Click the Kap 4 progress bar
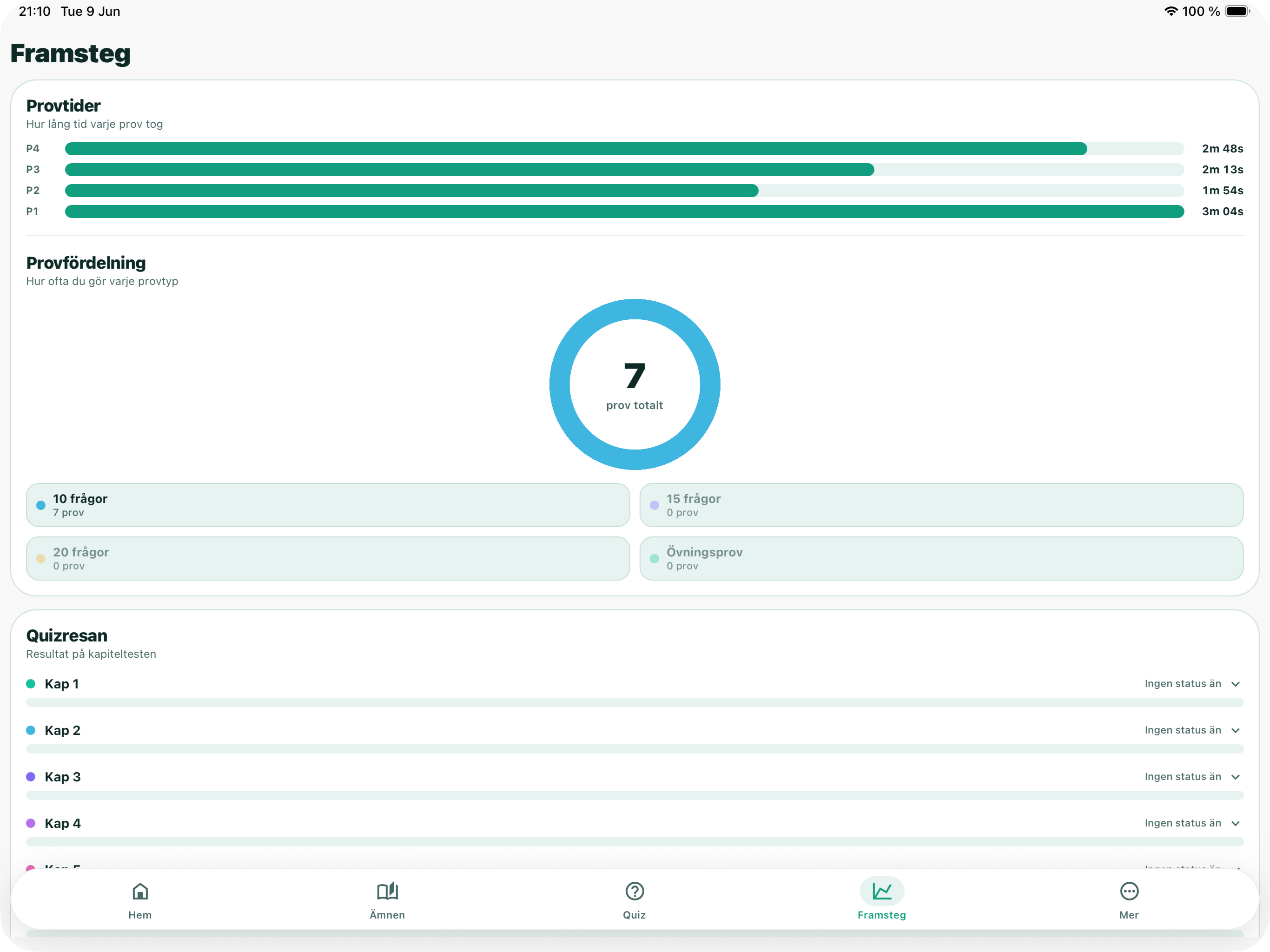The width and height of the screenshot is (1270, 952). coord(635,842)
